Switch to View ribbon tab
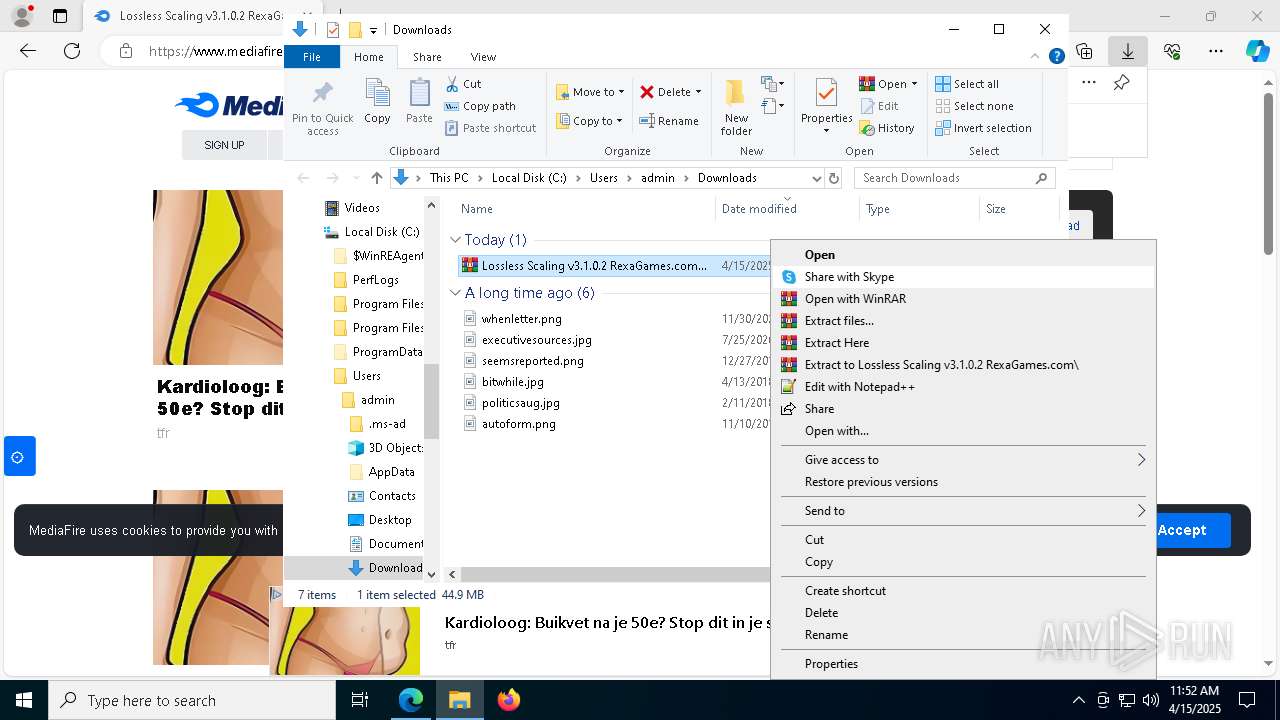Screen dimensions: 1280x720 pos(483,57)
